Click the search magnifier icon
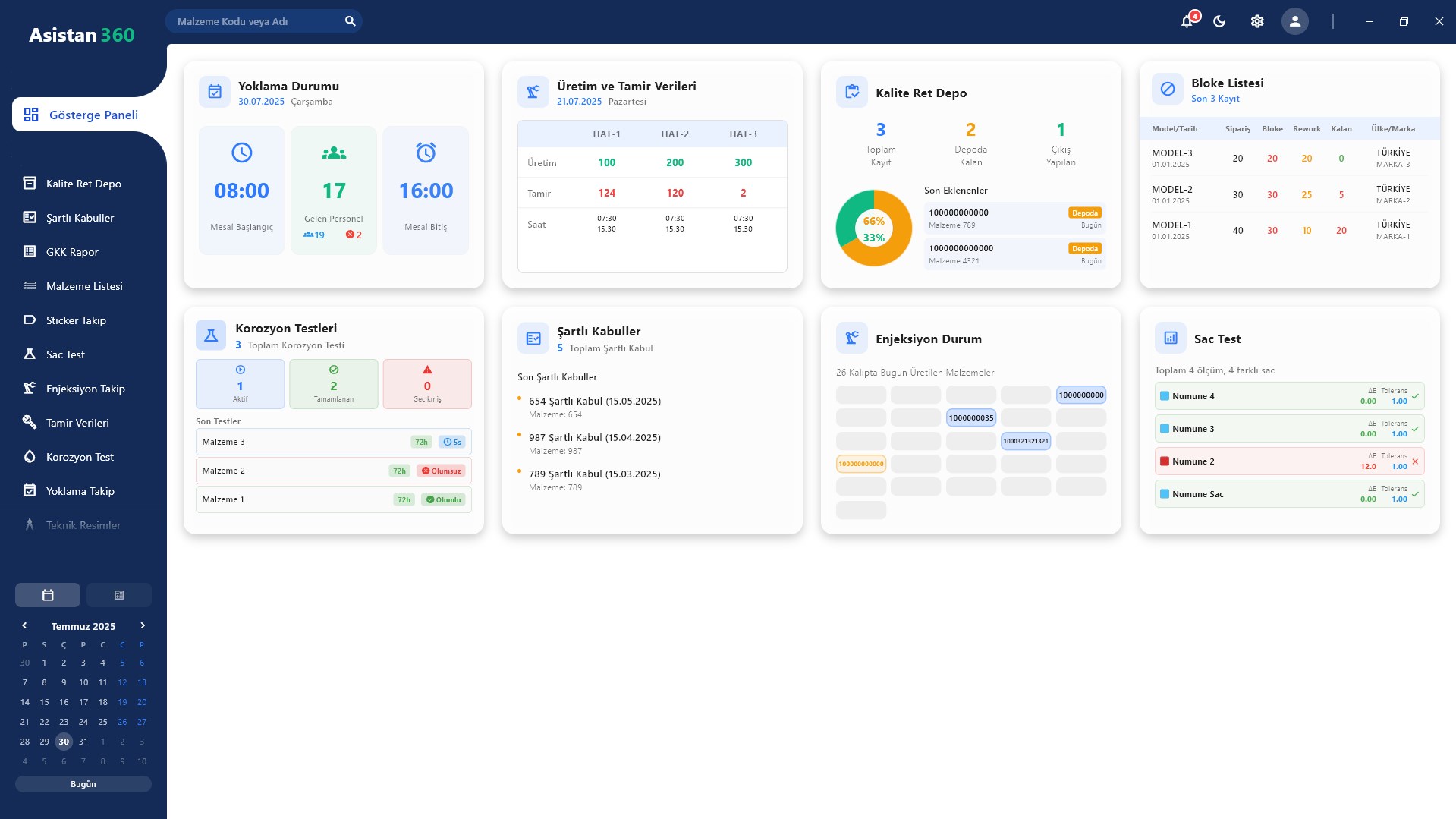 (350, 21)
